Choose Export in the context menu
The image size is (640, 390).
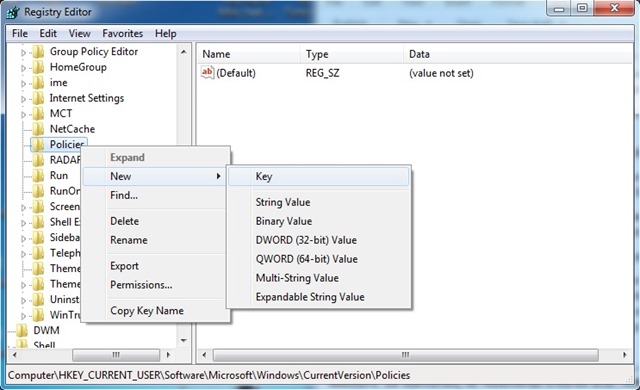pos(154,266)
